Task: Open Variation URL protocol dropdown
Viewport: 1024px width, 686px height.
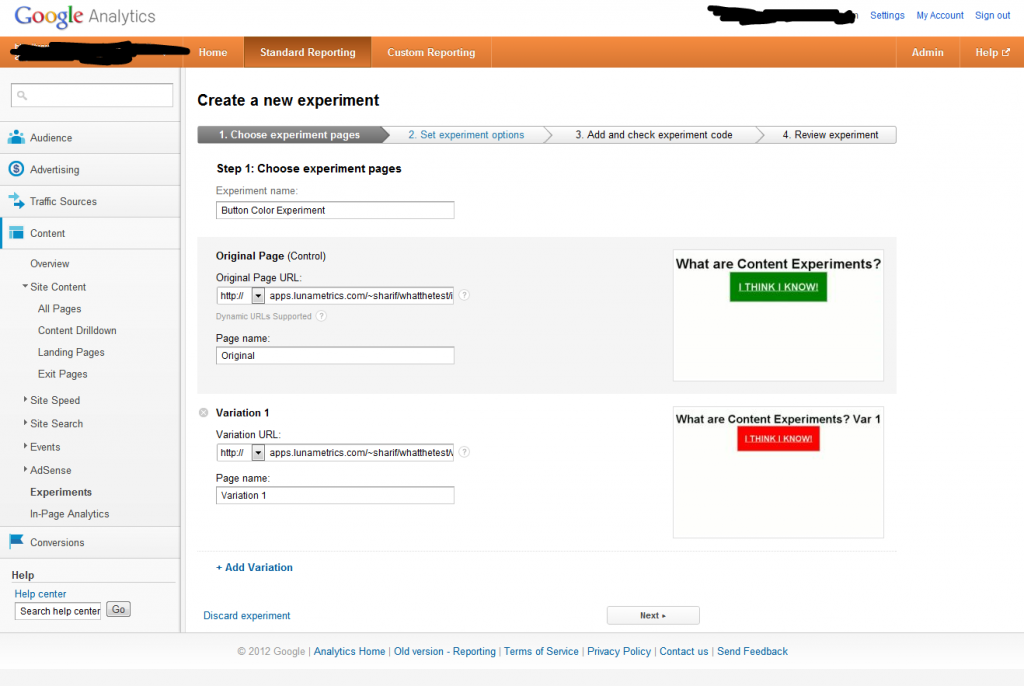Action: coord(258,453)
